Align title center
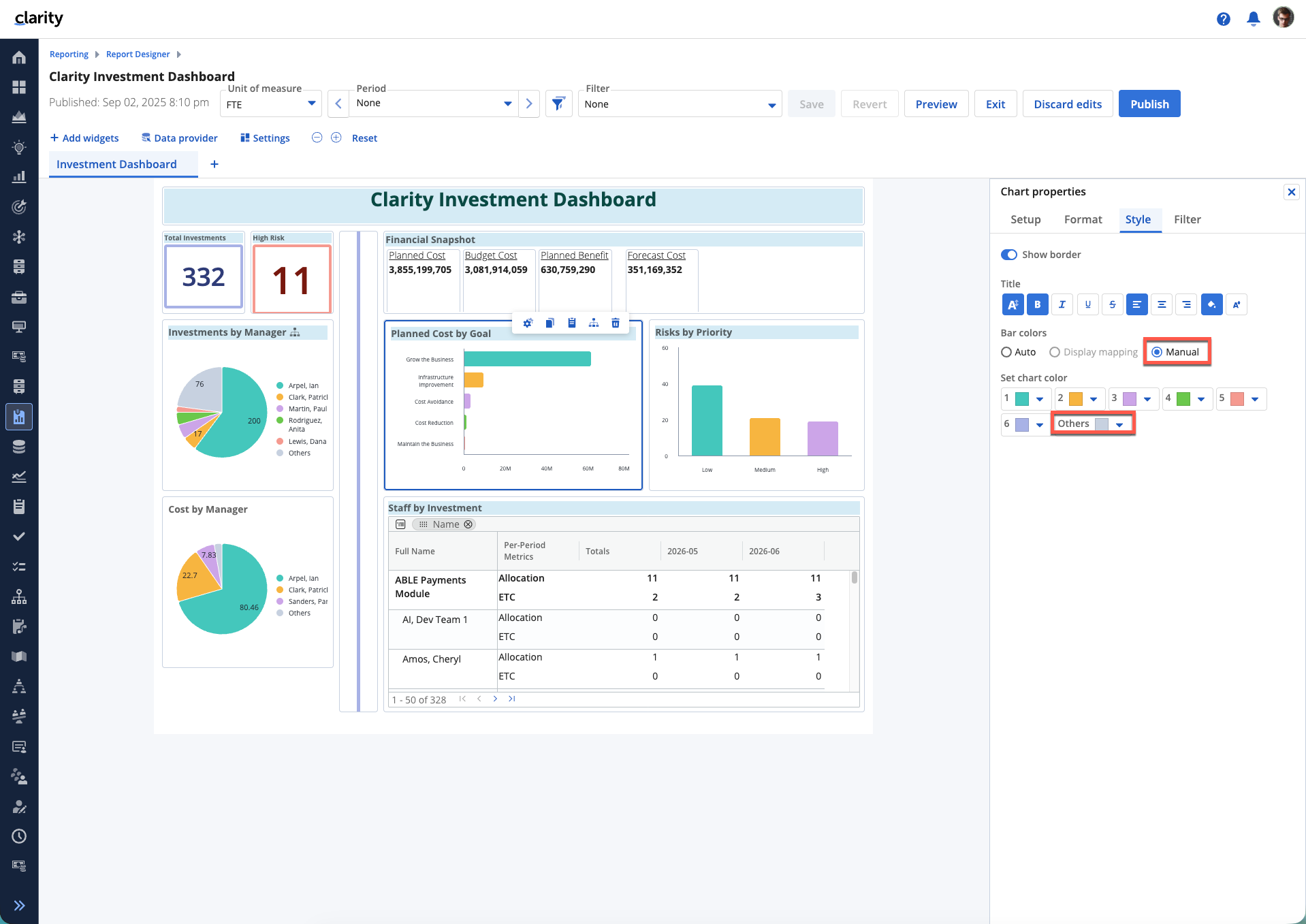 pos(1162,304)
